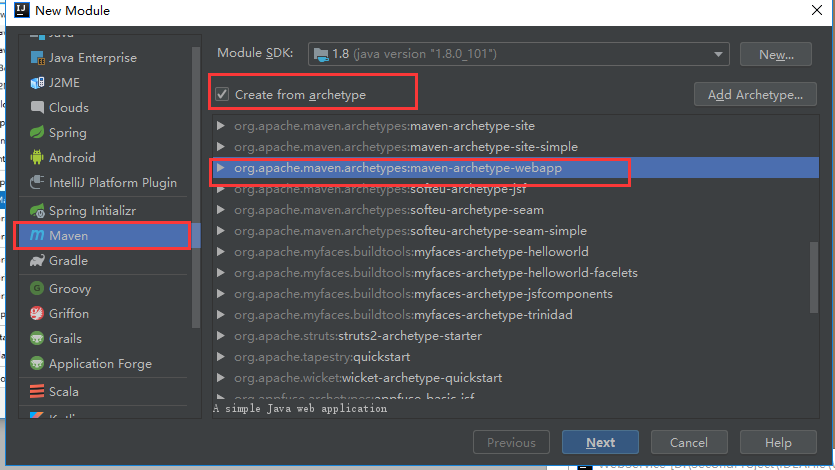Click the Help button
Viewport: 835px width, 470px height.
778,442
